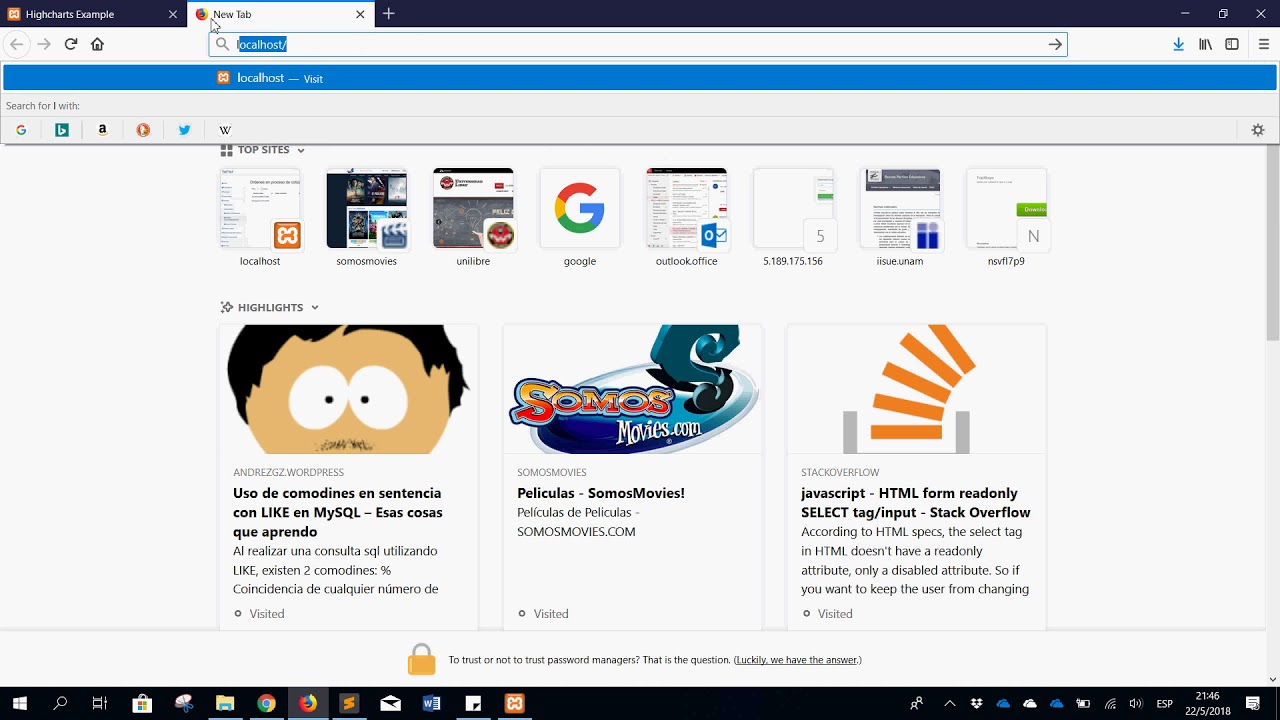1280x720 pixels.
Task: Open search settings gear icon
Action: (x=1258, y=130)
